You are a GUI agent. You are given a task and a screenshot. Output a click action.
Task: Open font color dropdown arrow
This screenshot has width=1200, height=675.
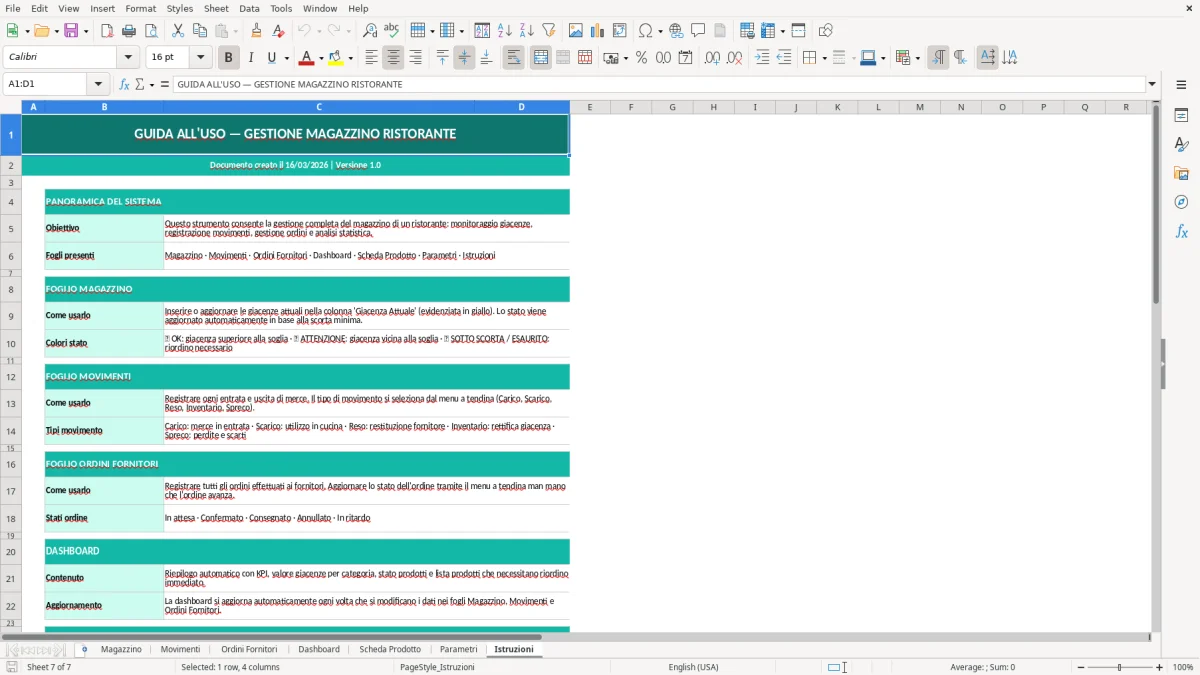[320, 58]
